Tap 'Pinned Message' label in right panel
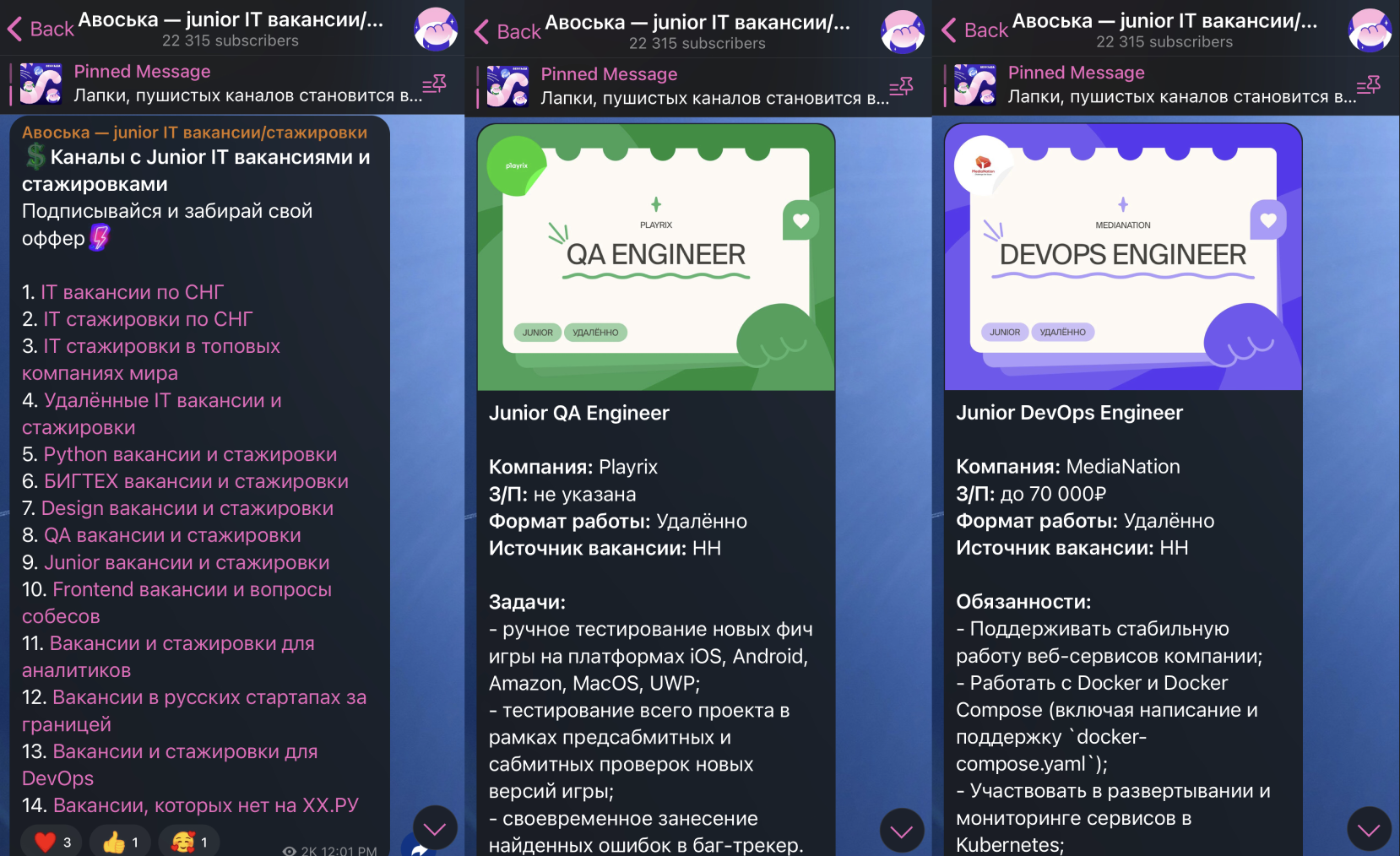This screenshot has height=856, width=1400. pos(1076,73)
